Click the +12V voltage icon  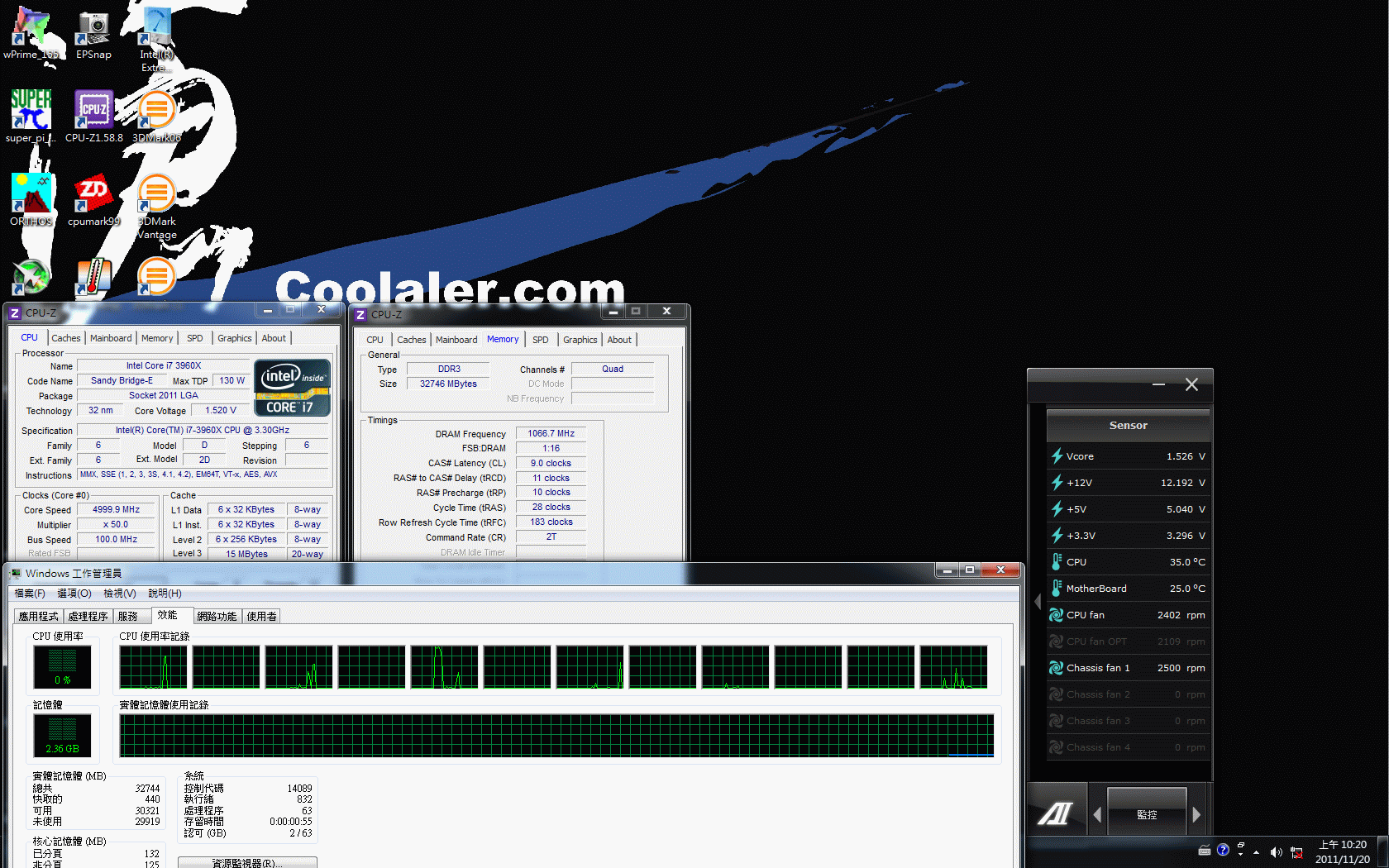pos(1057,483)
